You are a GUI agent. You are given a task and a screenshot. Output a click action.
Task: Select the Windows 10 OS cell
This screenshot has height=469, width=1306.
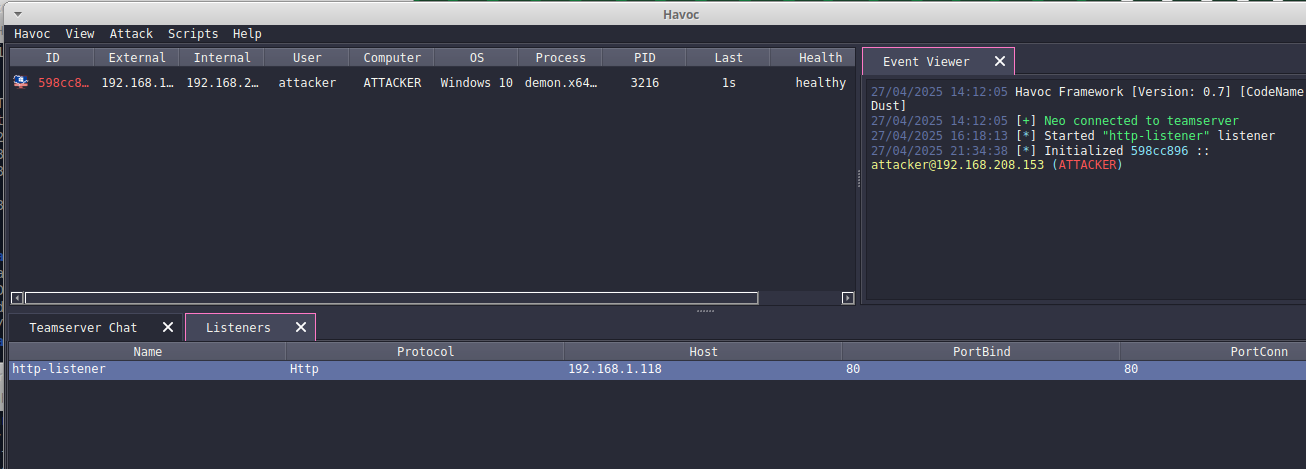[476, 83]
